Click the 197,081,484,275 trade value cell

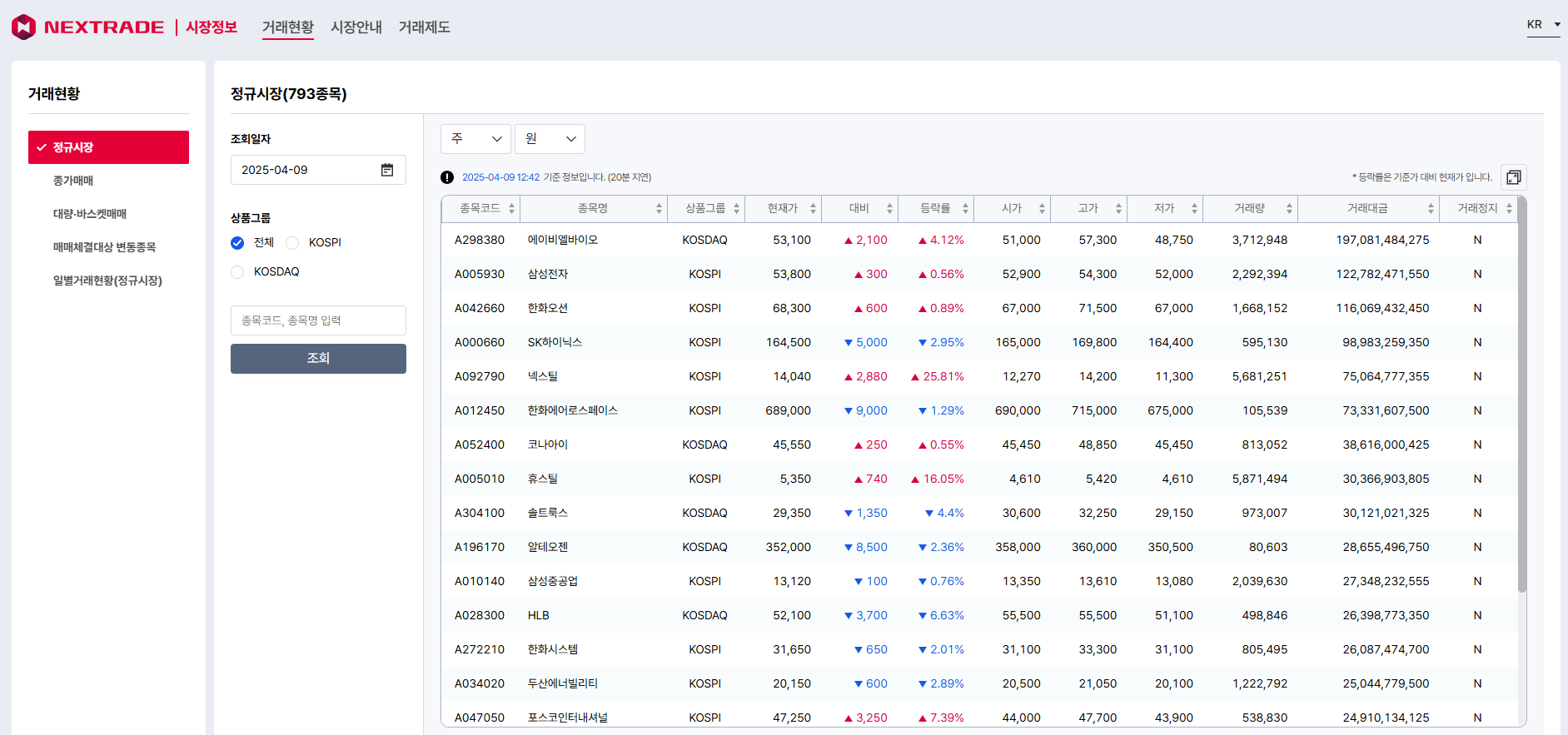pos(1382,240)
